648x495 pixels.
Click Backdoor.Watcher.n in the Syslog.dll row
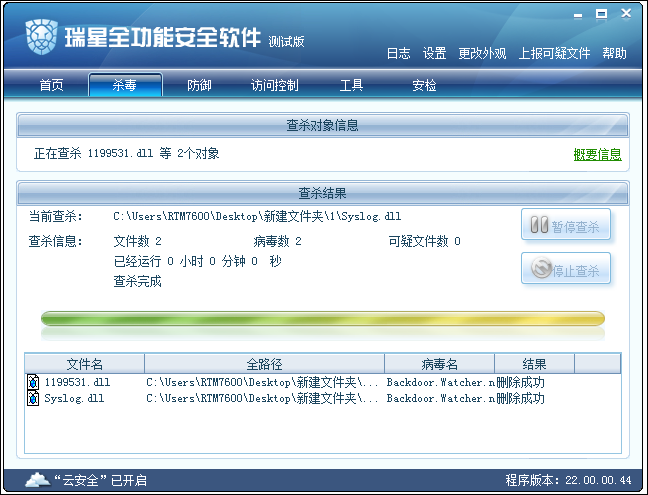coord(441,399)
